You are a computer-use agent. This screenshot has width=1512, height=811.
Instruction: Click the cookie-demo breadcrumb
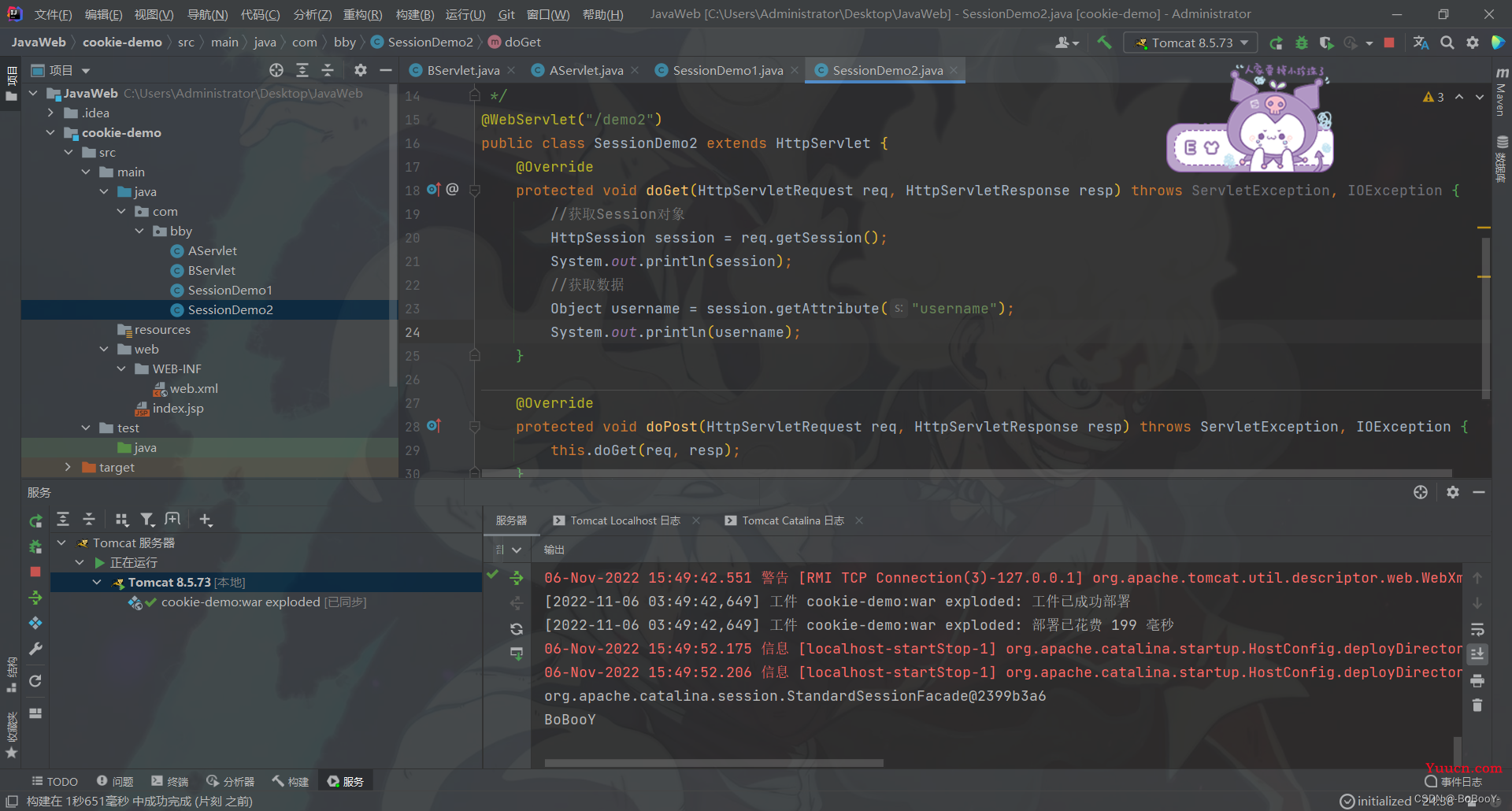click(x=122, y=42)
